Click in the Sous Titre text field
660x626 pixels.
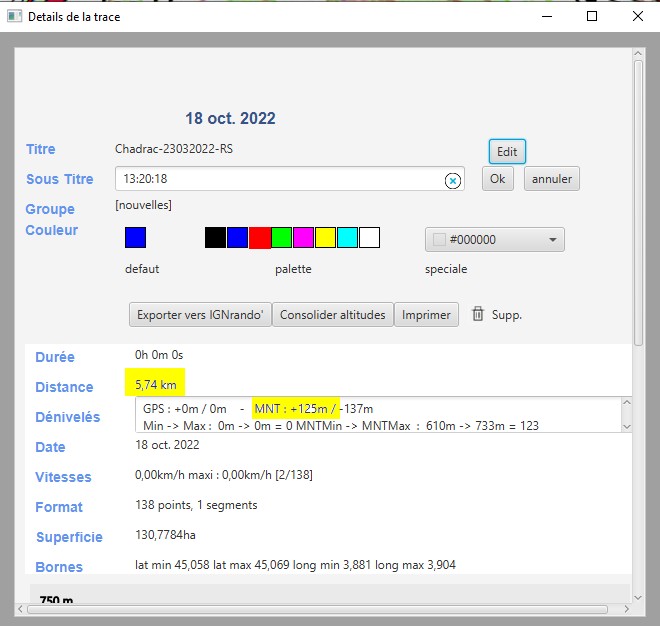pos(280,179)
